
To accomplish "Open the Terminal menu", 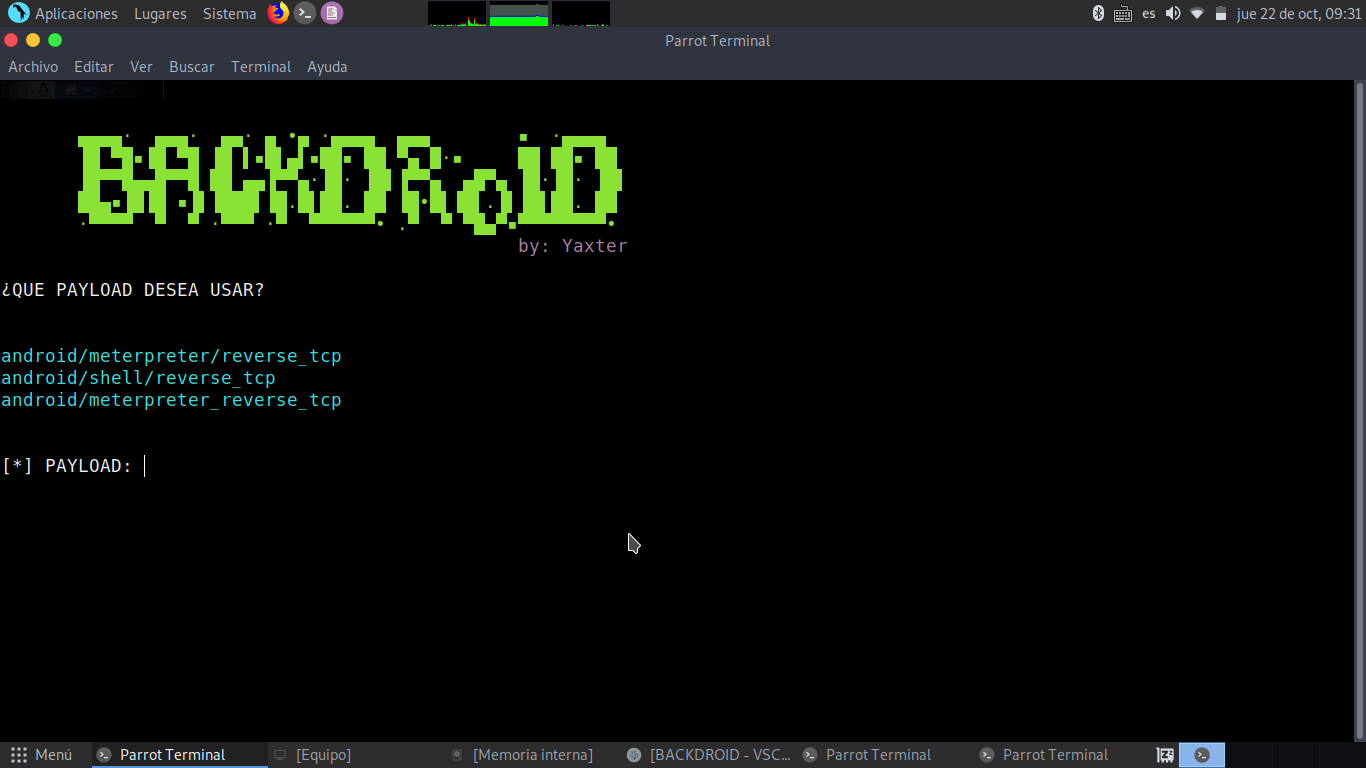I will point(261,67).
